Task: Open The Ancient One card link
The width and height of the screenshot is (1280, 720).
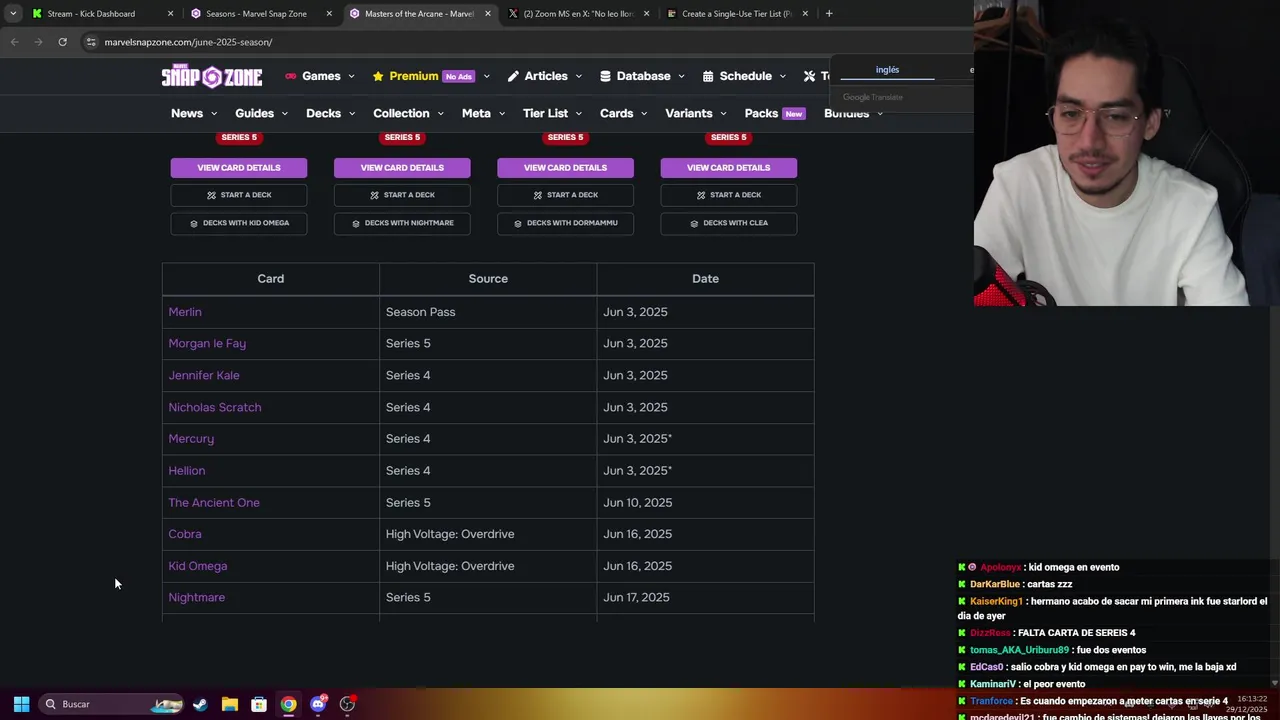Action: pos(214,502)
